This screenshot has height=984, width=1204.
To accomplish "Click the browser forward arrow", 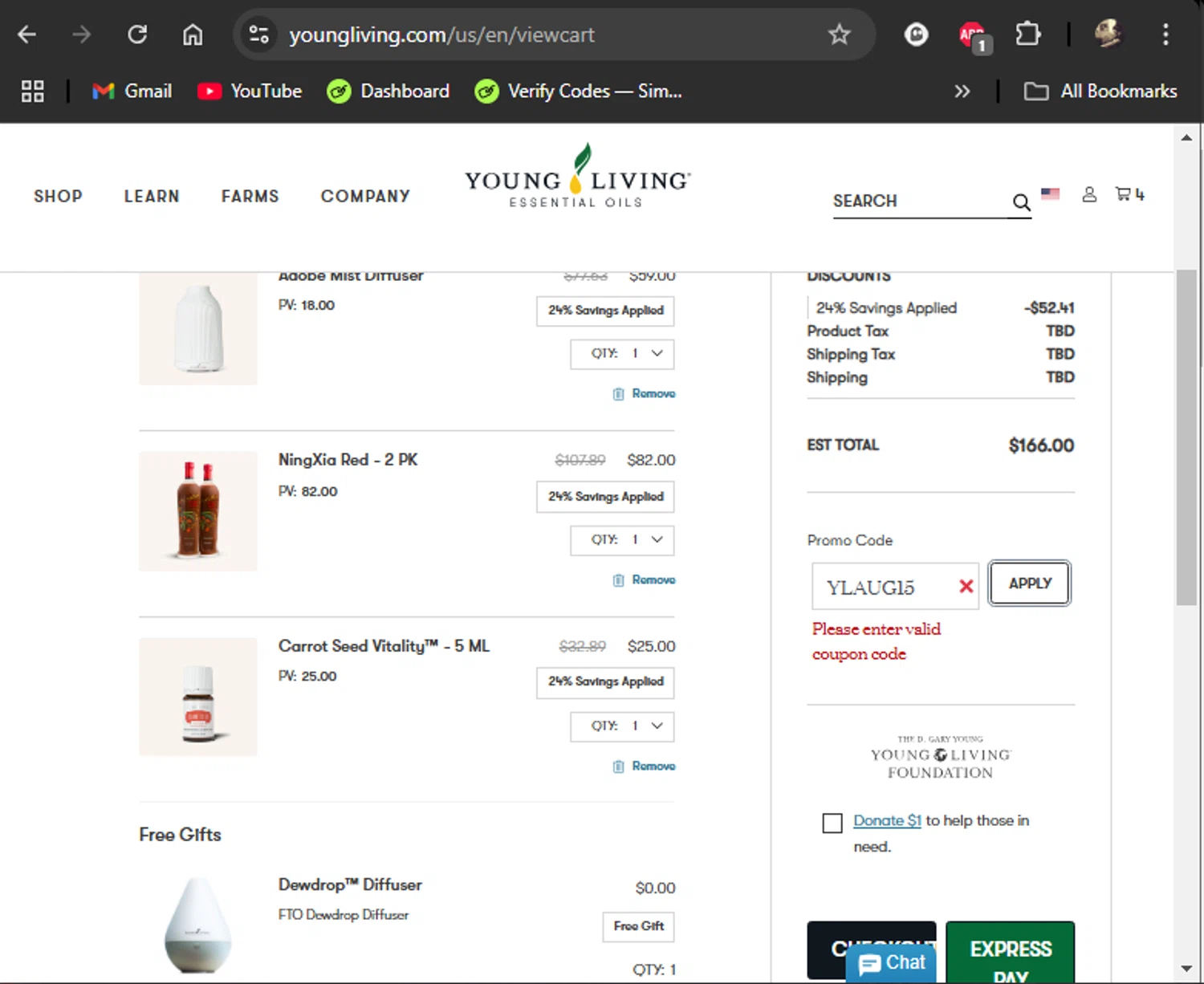I will pos(81,35).
